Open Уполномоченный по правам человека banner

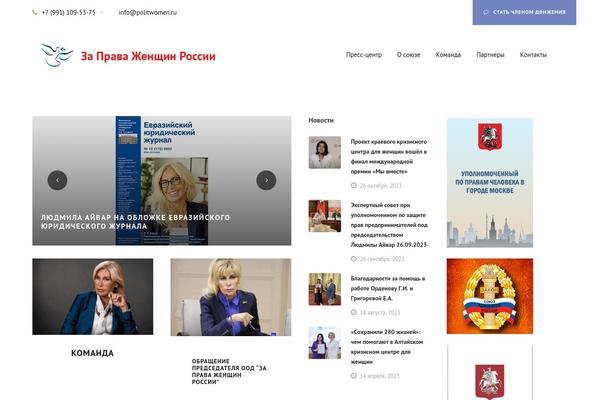(x=490, y=183)
